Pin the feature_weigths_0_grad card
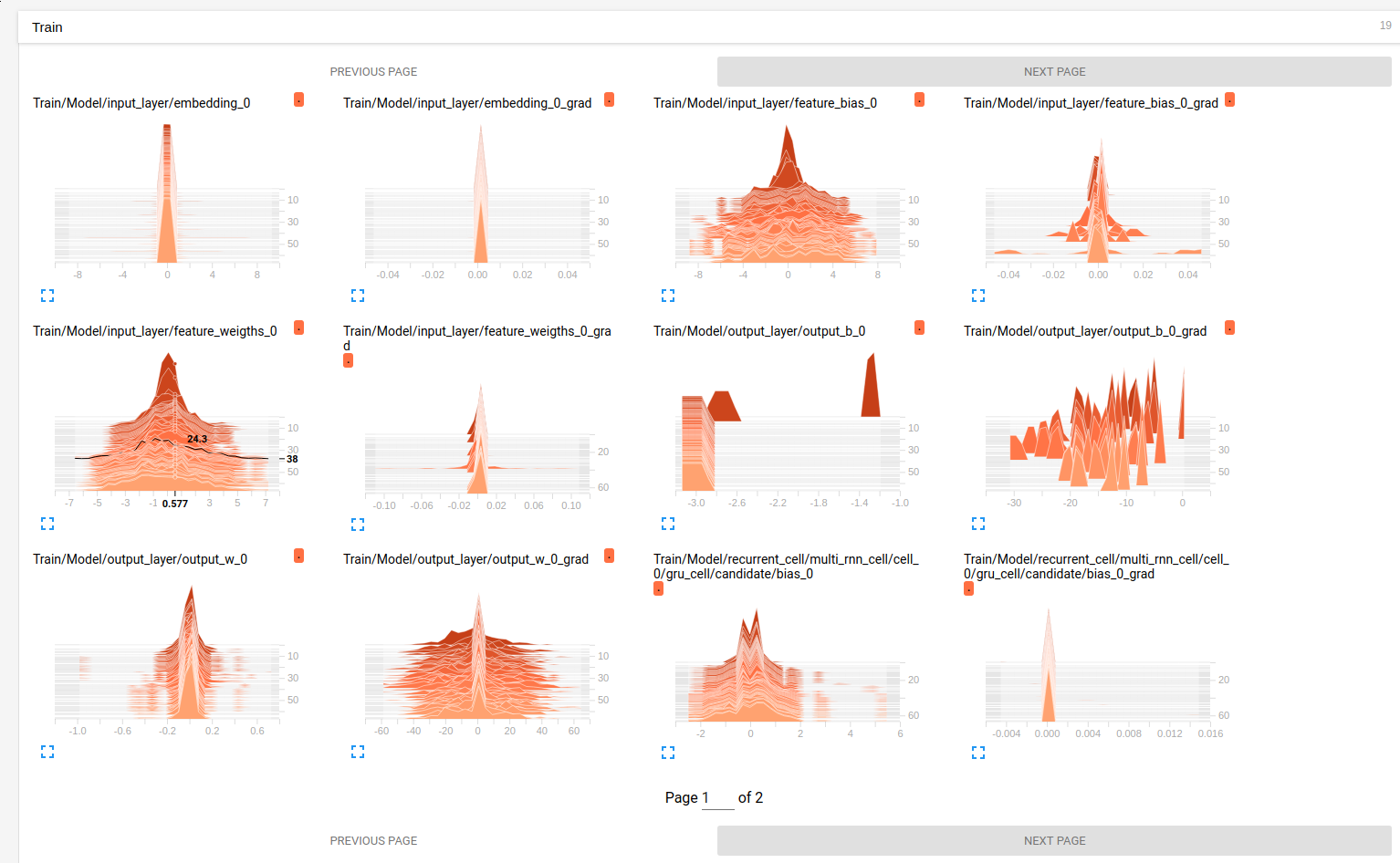 click(x=348, y=360)
